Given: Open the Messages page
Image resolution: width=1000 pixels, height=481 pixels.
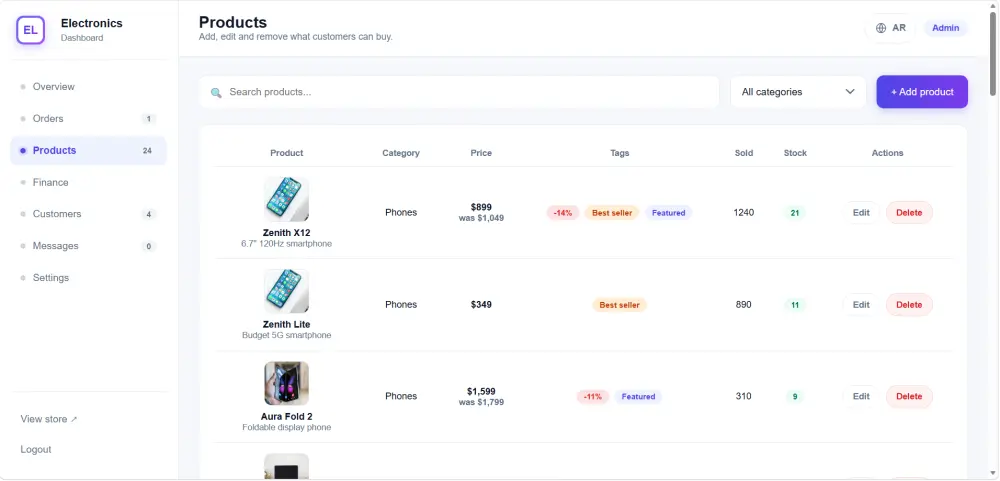Looking at the screenshot, I should pyautogui.click(x=88, y=246).
